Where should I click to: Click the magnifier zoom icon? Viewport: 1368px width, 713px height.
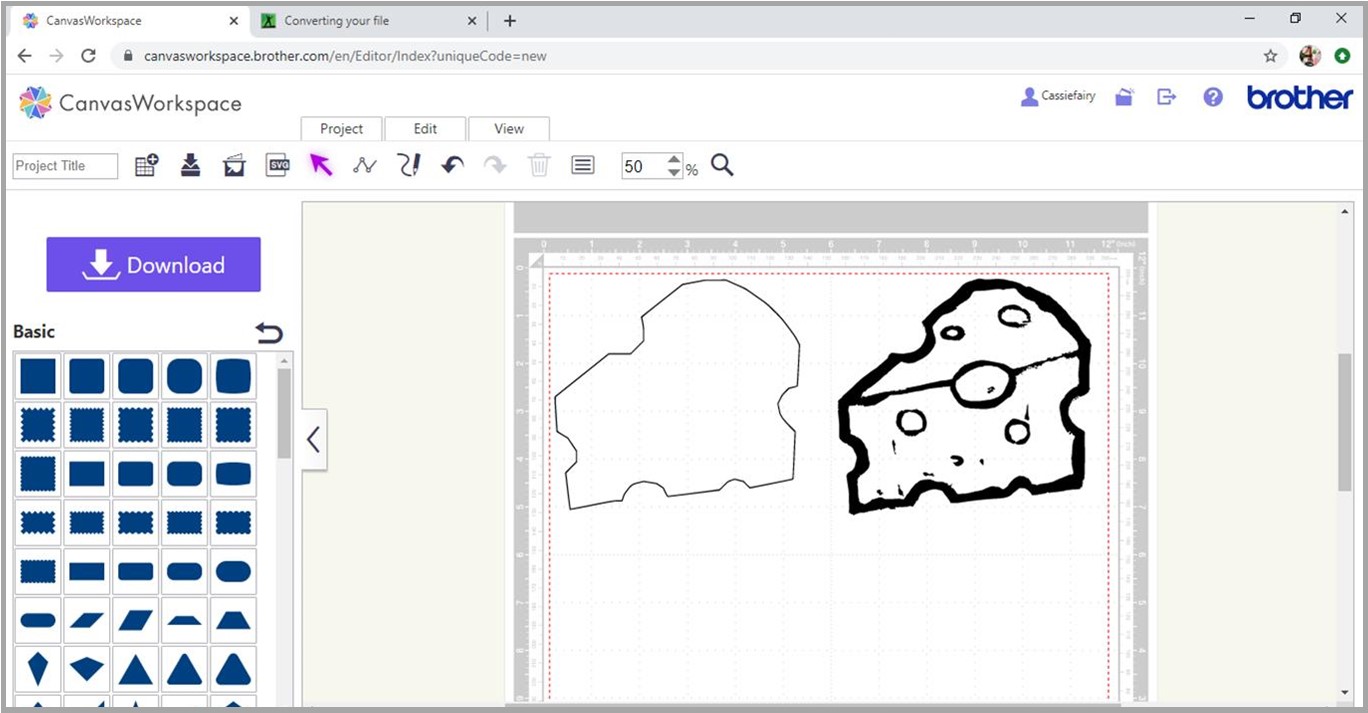pos(722,165)
